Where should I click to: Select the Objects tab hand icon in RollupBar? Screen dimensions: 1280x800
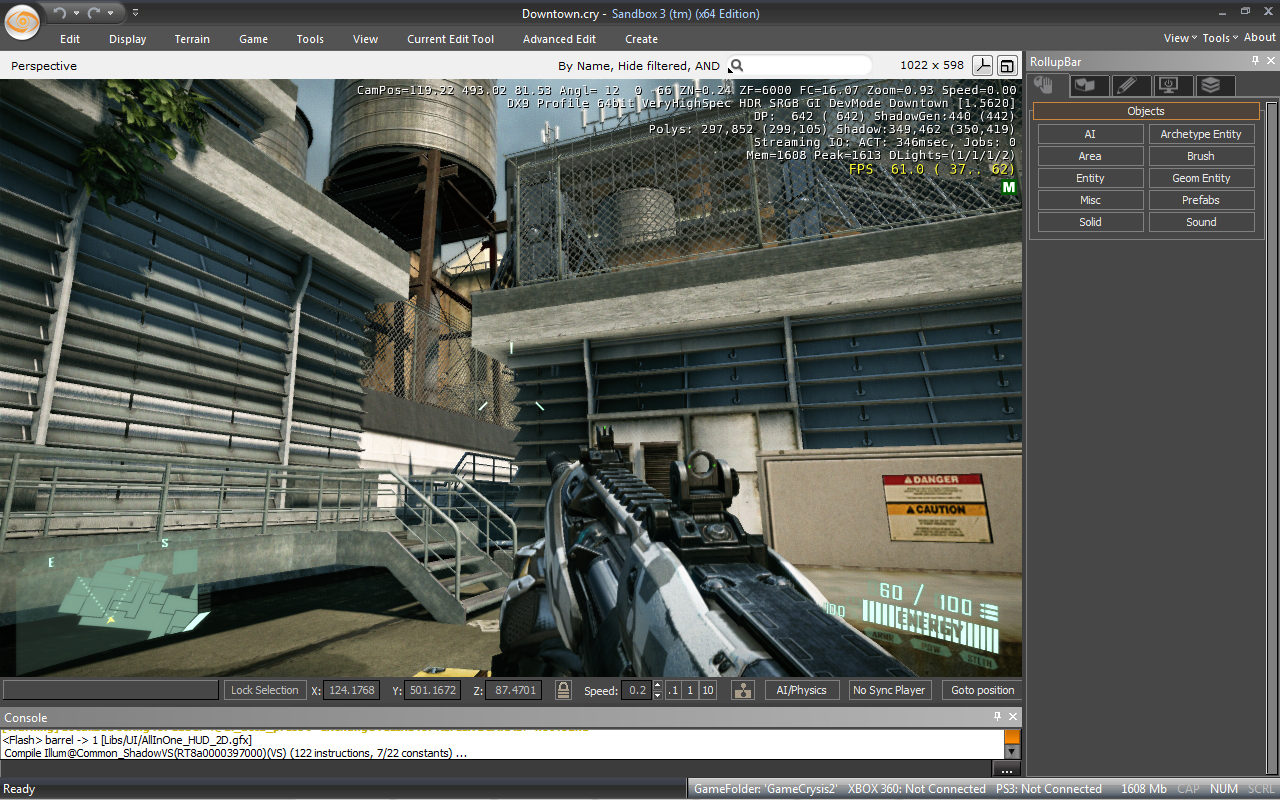pos(1044,85)
